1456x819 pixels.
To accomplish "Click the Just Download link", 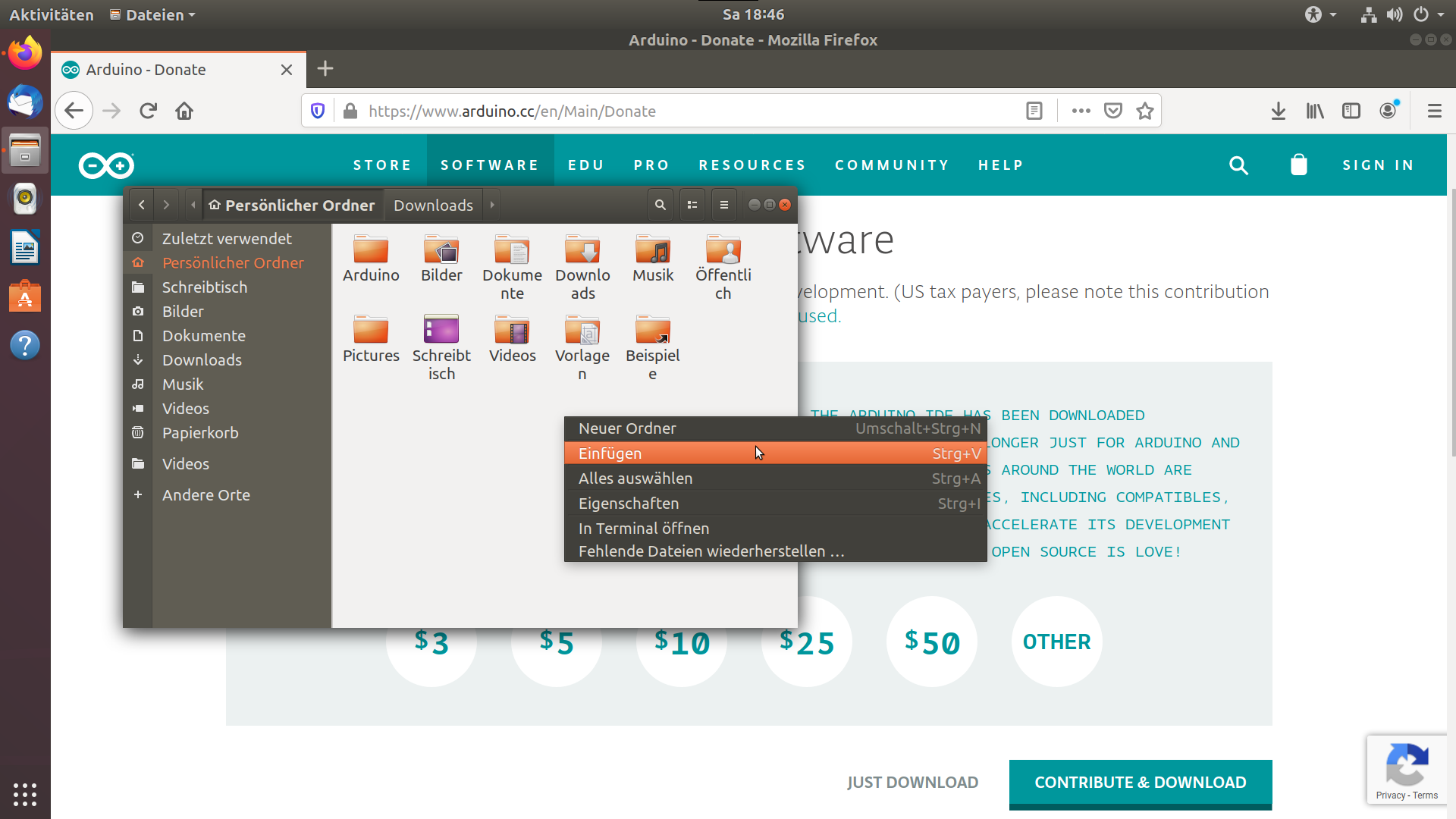I will (912, 783).
